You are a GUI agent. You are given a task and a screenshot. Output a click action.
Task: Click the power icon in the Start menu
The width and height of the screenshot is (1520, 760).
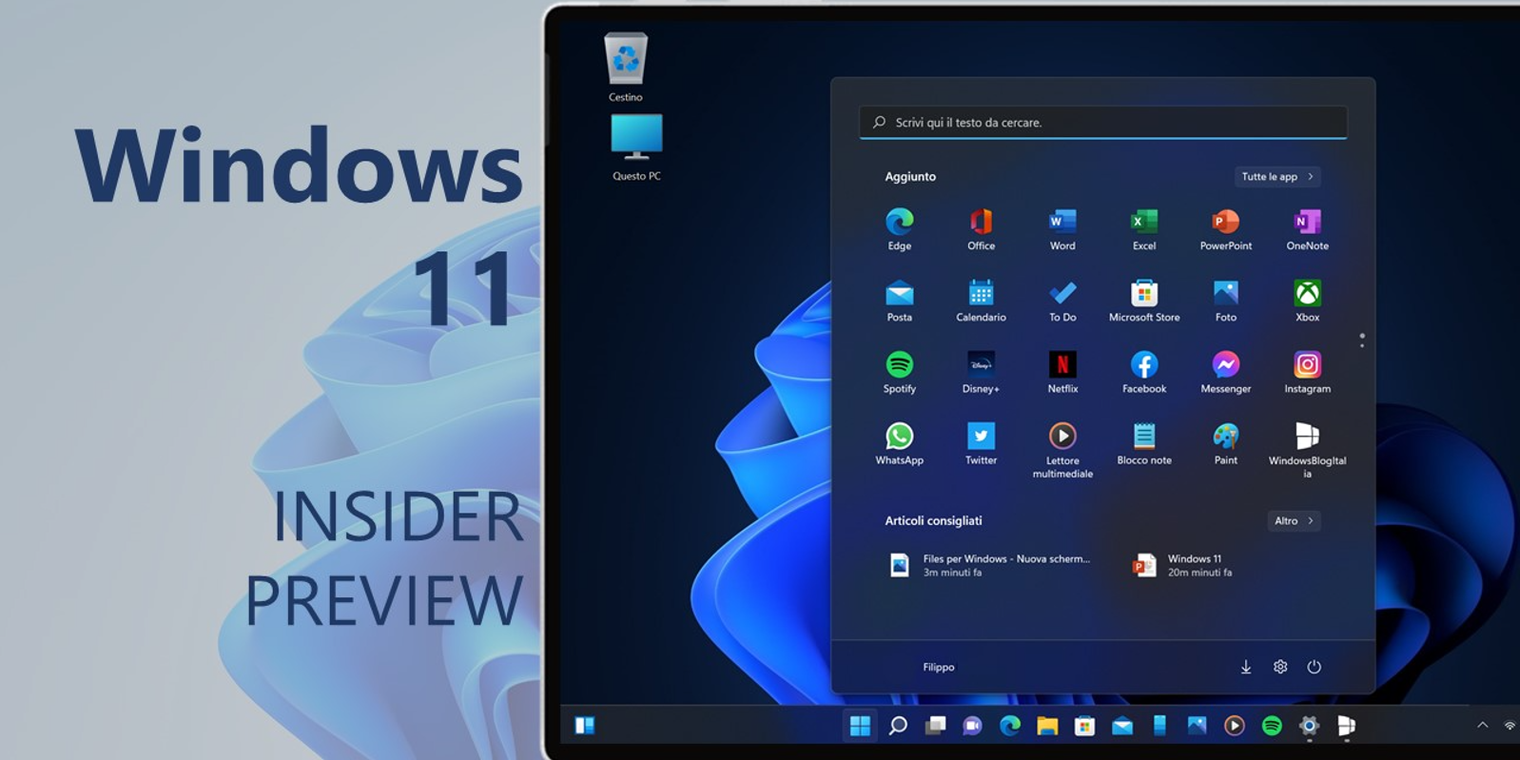[x=1315, y=666]
